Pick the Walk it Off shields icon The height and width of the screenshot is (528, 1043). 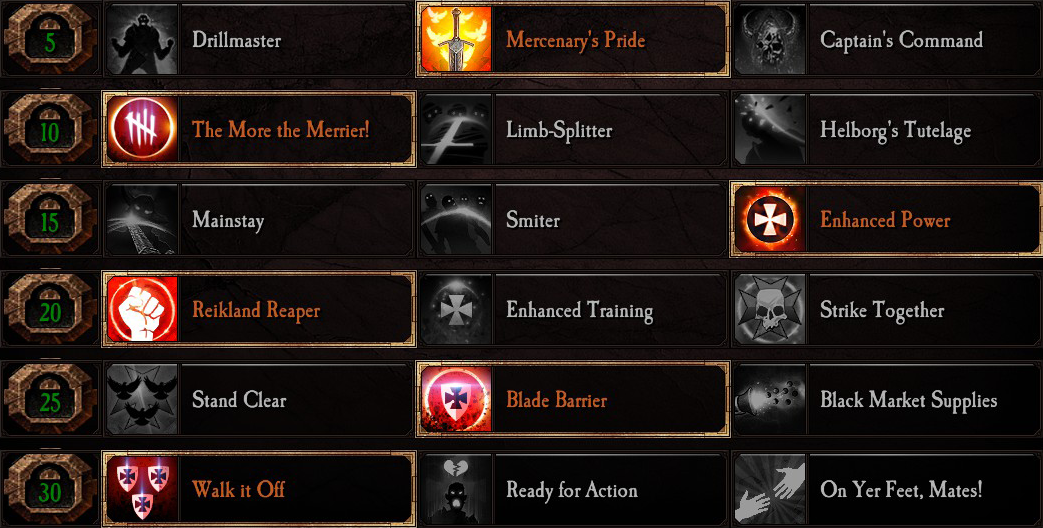coord(142,489)
